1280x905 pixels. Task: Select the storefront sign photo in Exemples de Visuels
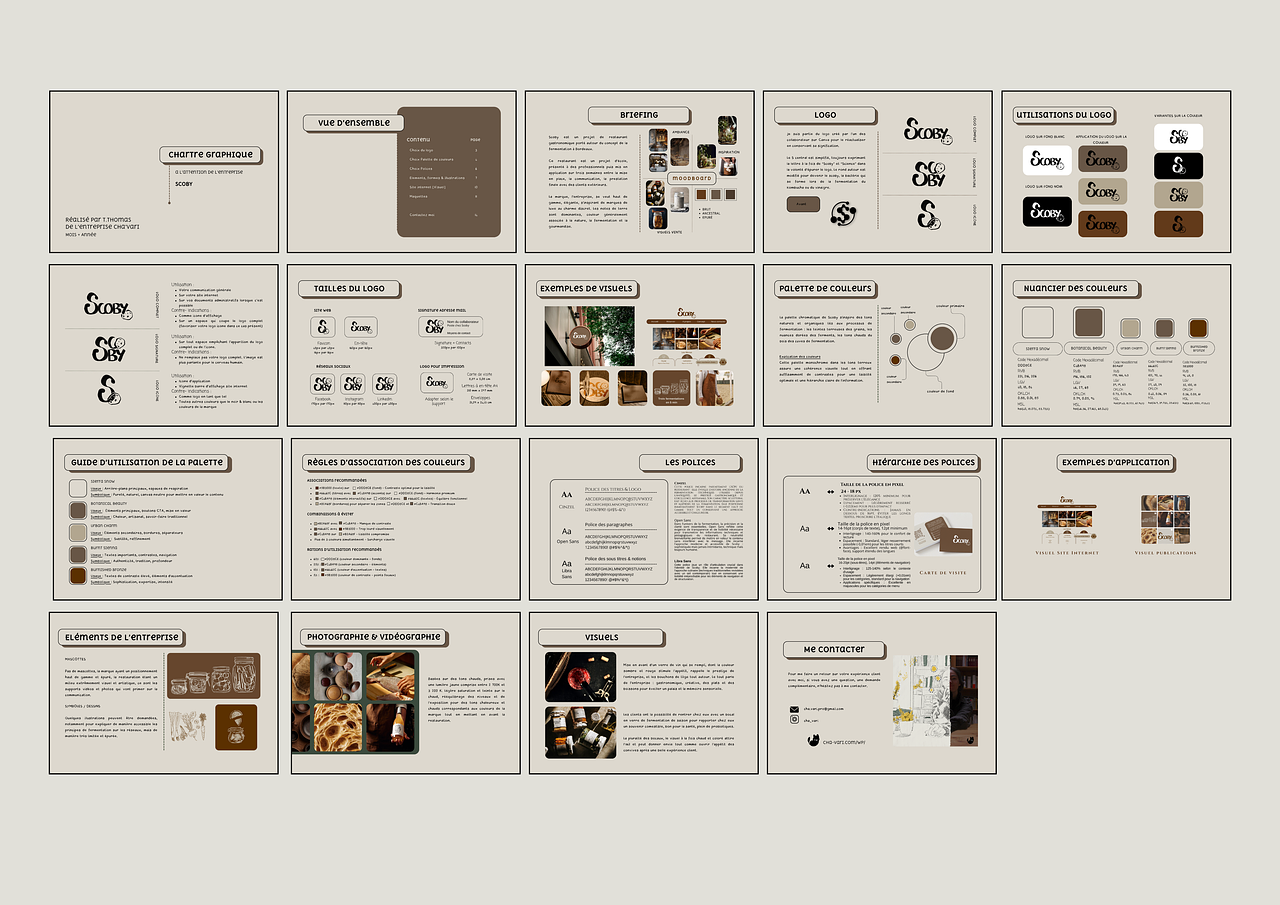click(589, 336)
